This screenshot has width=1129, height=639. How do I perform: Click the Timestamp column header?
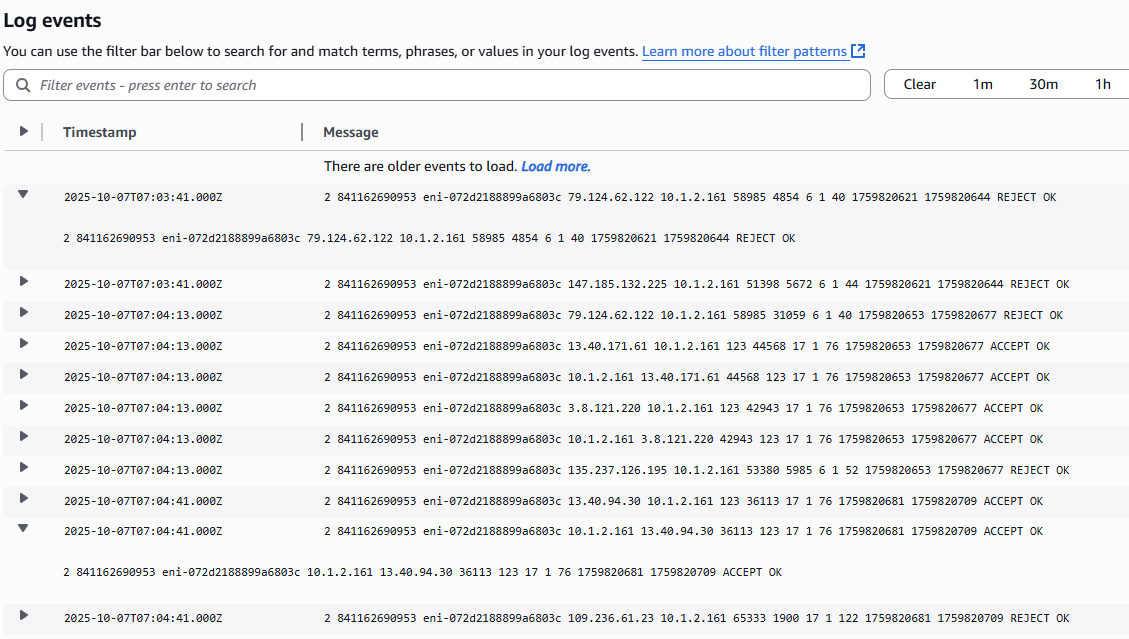(100, 132)
